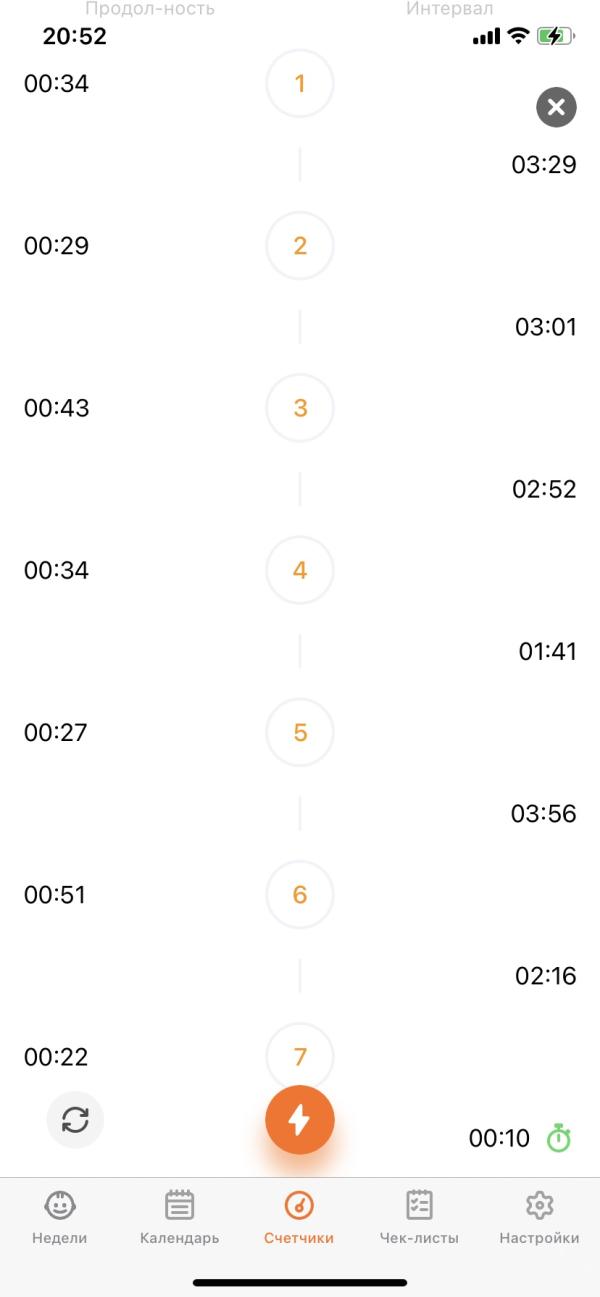The image size is (600, 1297).
Task: Tap the 00:10 running timer readout
Action: pos(499,1138)
